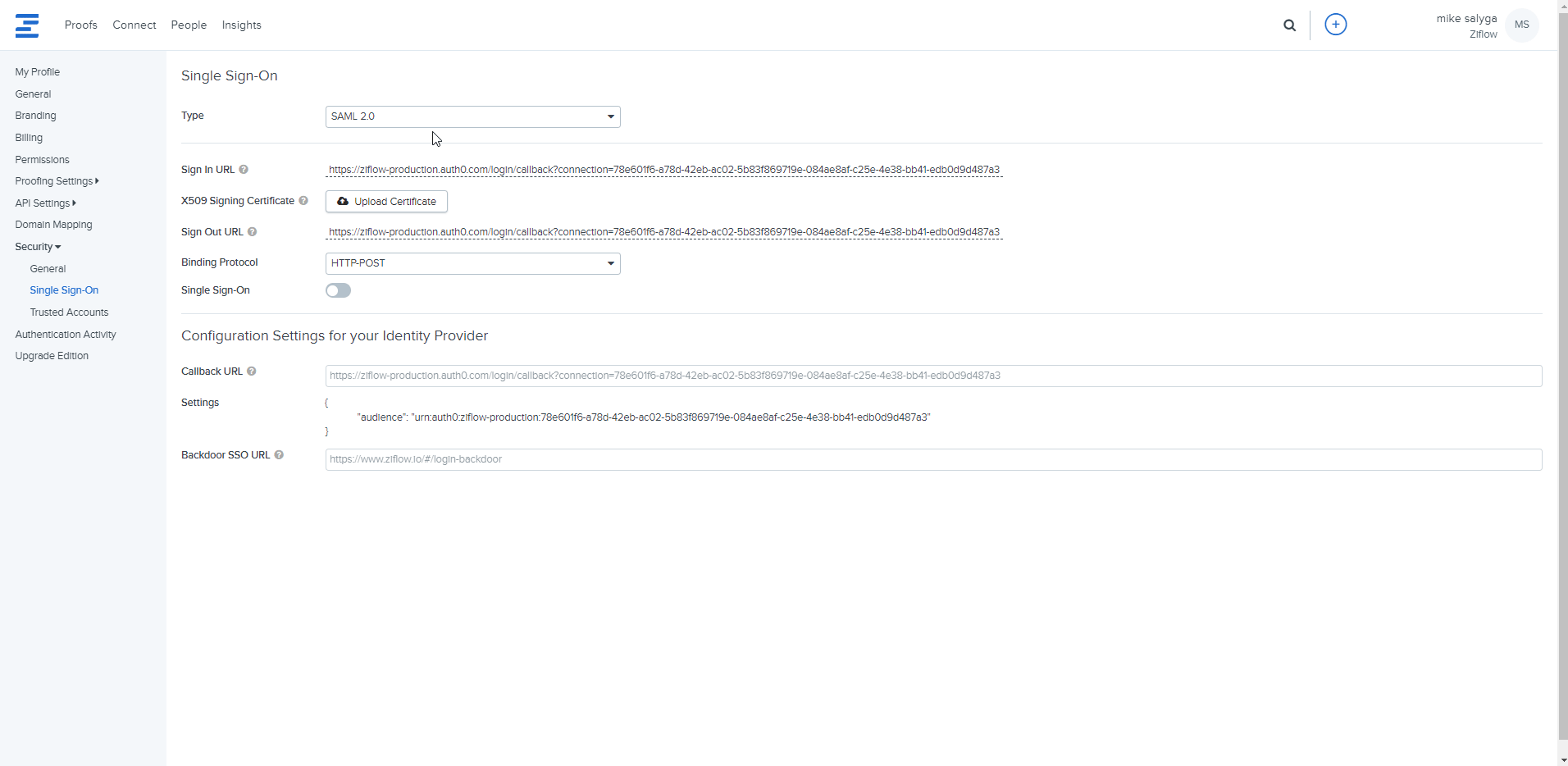The width and height of the screenshot is (1568, 766).
Task: Click help icon beside Backdoor SSO URL
Action: click(x=279, y=455)
